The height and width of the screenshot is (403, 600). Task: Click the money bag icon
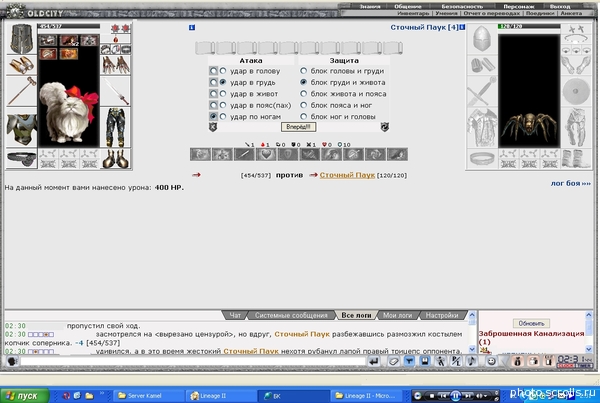point(517,361)
